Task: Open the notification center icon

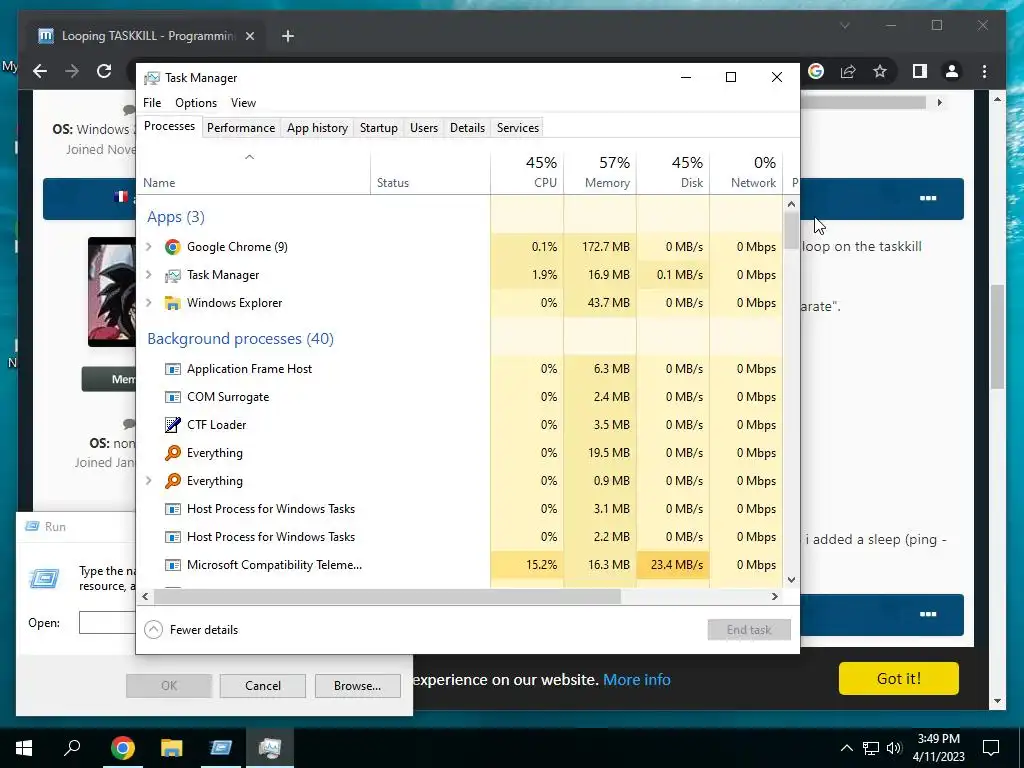Action: tap(991, 748)
